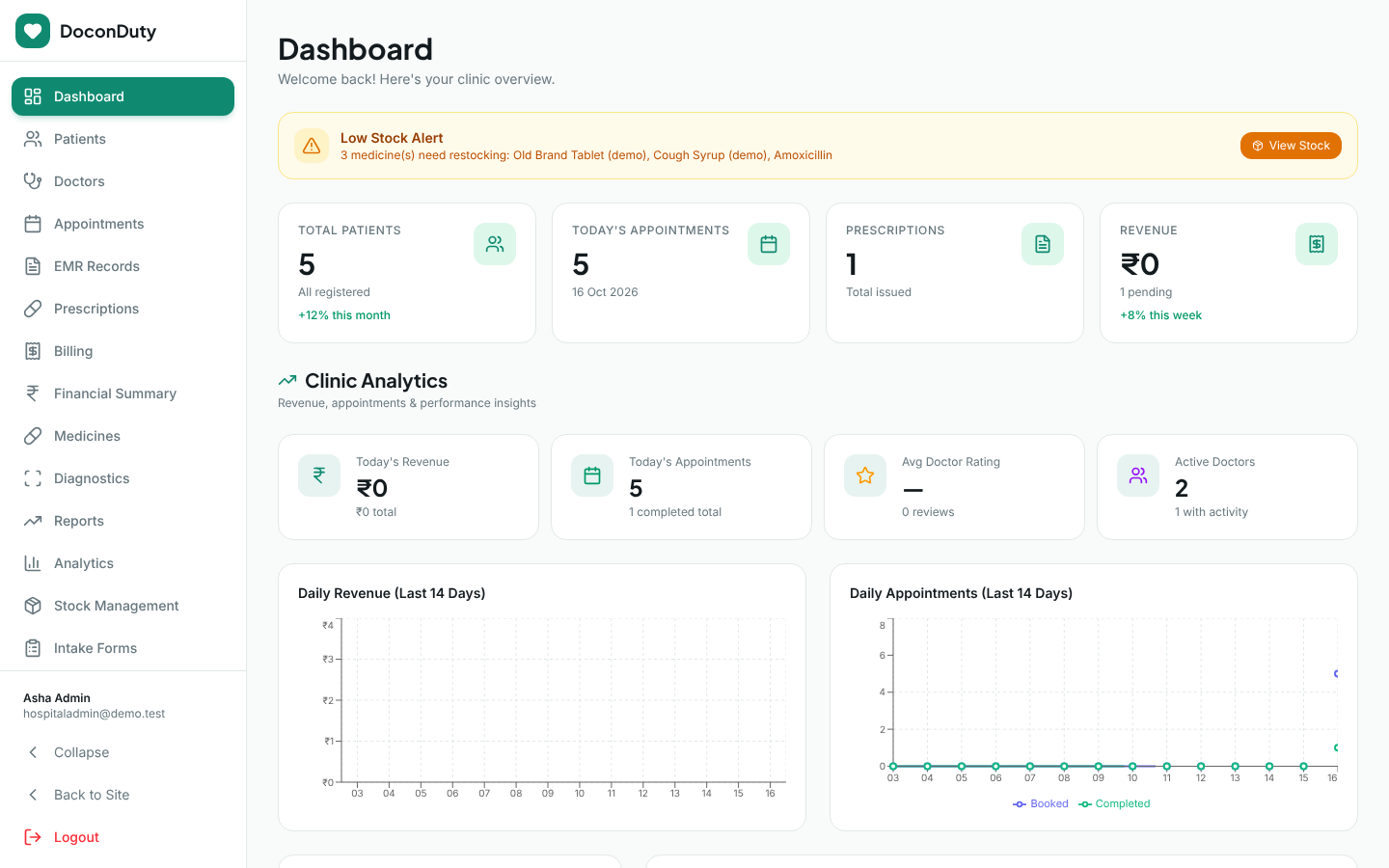
Task: Click Back to Site link
Action: click(x=123, y=795)
